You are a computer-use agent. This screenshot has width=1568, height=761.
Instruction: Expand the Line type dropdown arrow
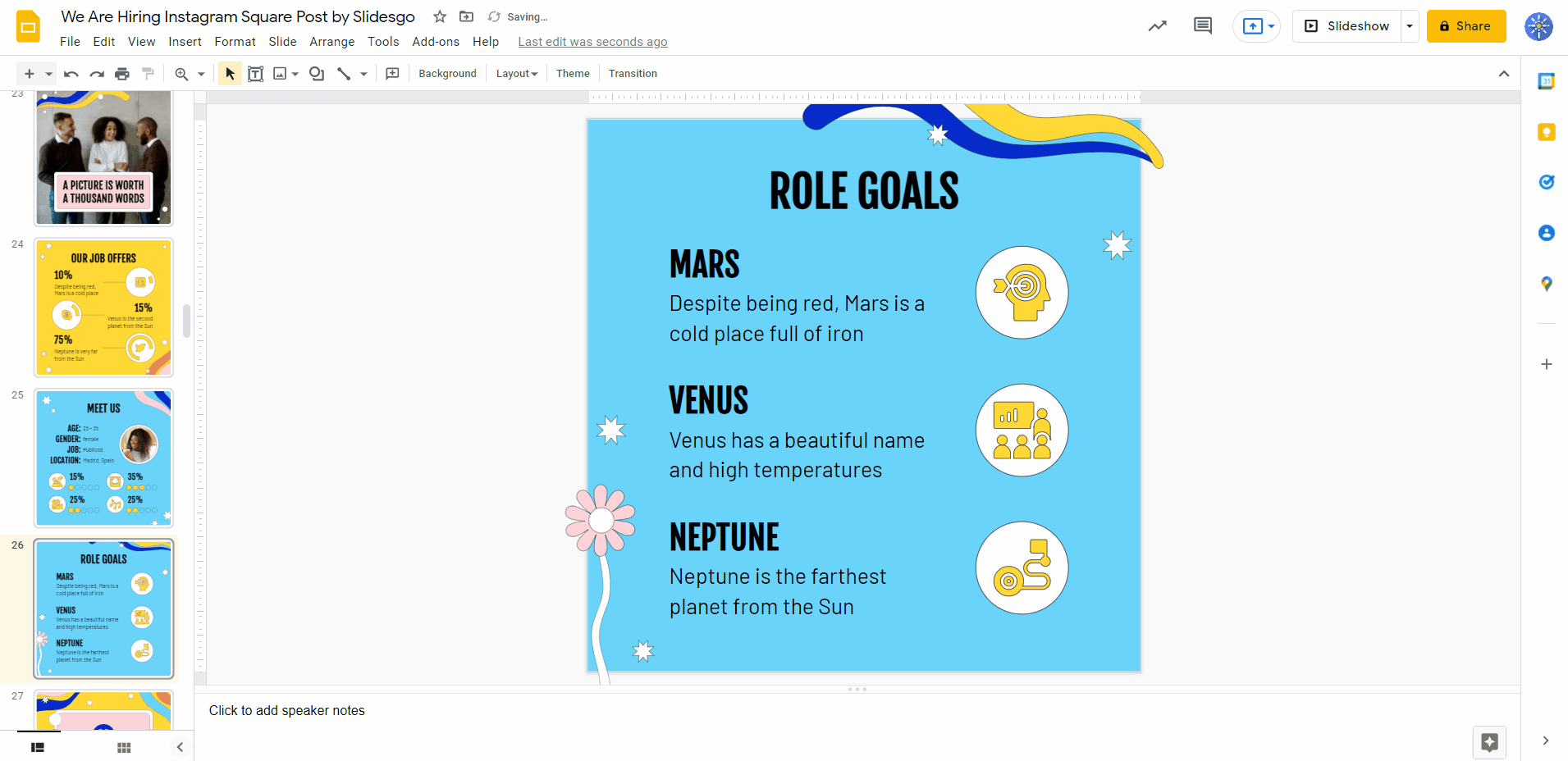point(363,74)
